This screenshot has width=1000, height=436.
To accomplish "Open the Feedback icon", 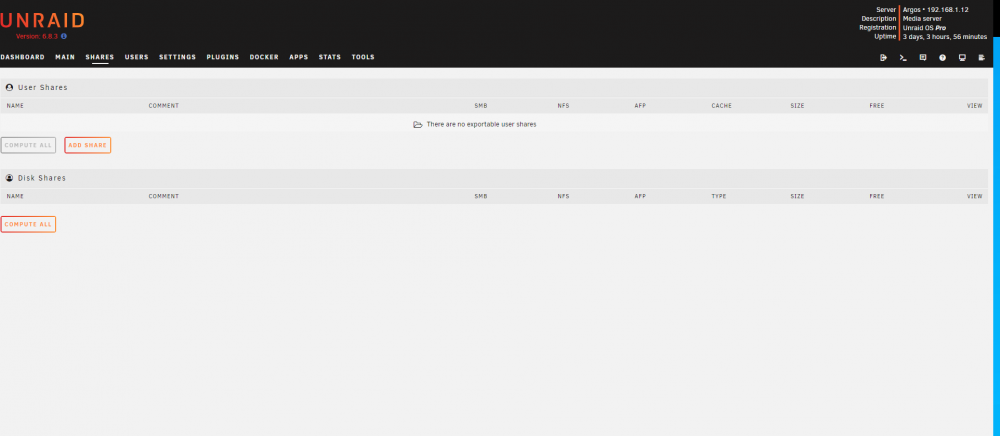I will click(x=923, y=57).
